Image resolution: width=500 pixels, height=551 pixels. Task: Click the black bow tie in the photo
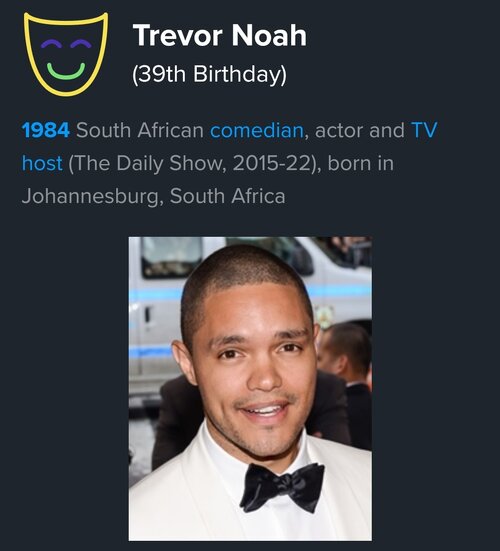(282, 488)
